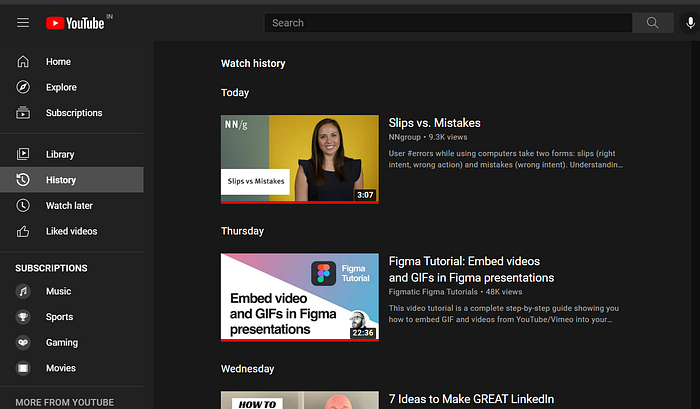Click the Gaming channel icon
The image size is (700, 409).
pos(23,342)
